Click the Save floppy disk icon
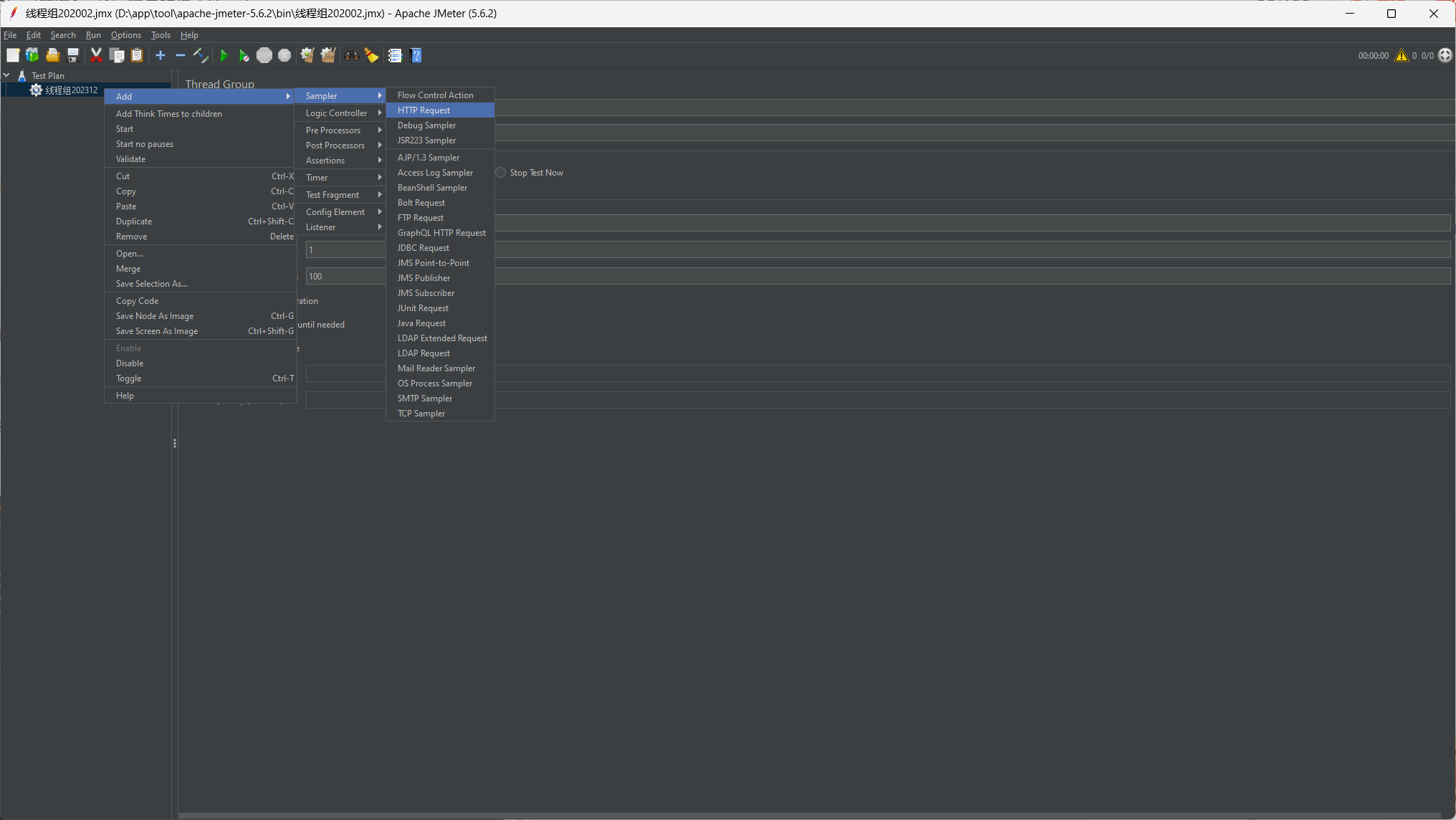The height and width of the screenshot is (820, 1456). click(x=72, y=55)
